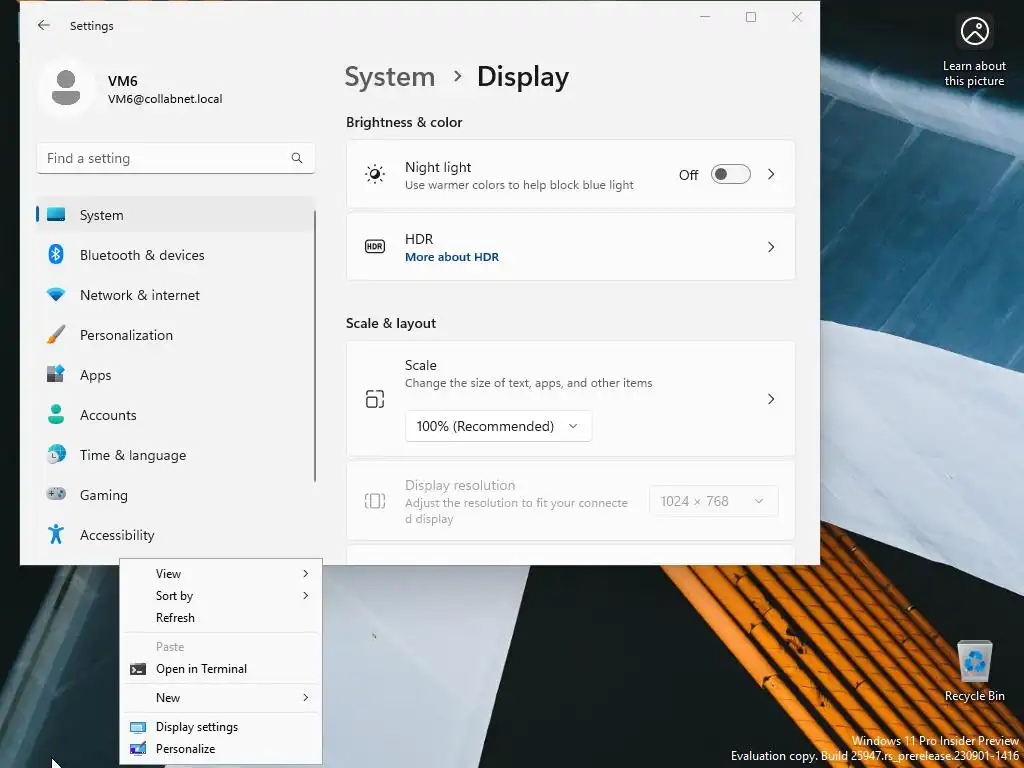Click the Bluetooth icon in sidebar
This screenshot has height=768, width=1024.
(56, 255)
